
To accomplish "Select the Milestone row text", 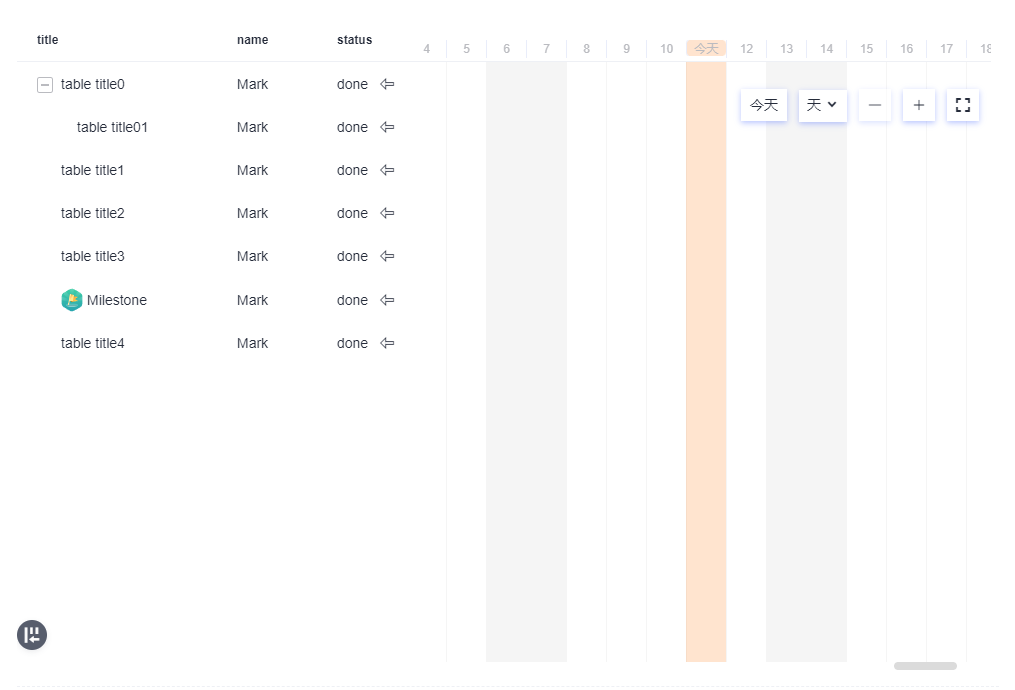I will (x=117, y=300).
